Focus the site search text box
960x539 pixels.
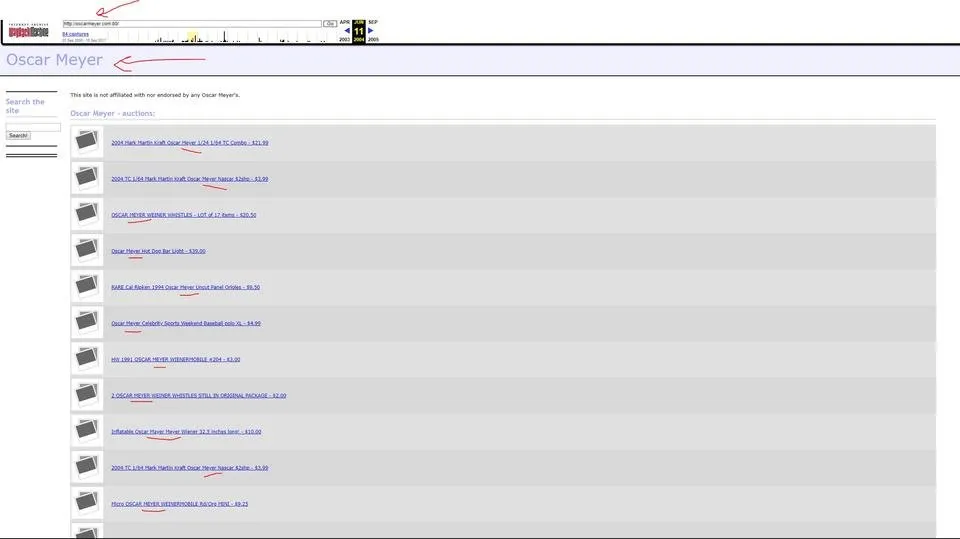33,127
